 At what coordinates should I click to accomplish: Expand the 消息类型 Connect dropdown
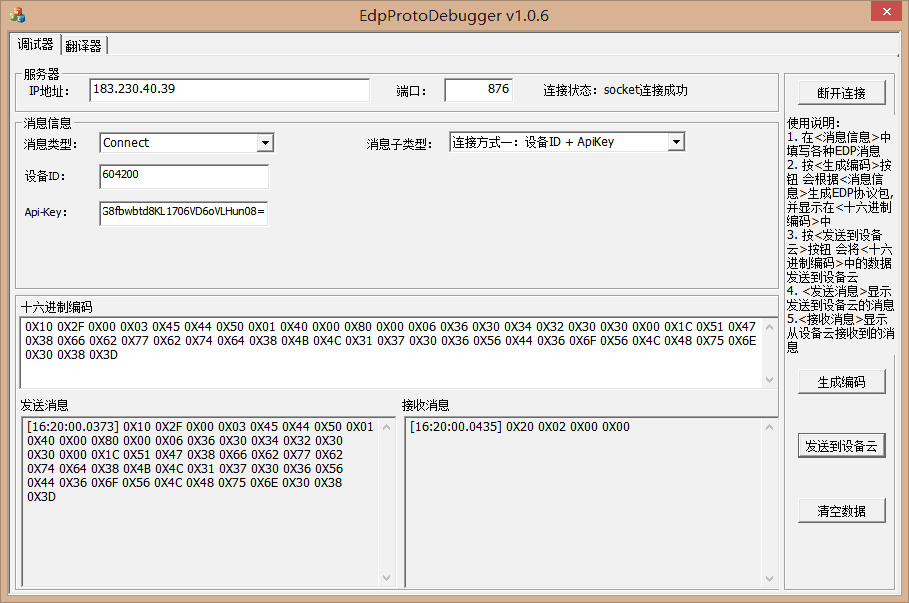coord(265,143)
